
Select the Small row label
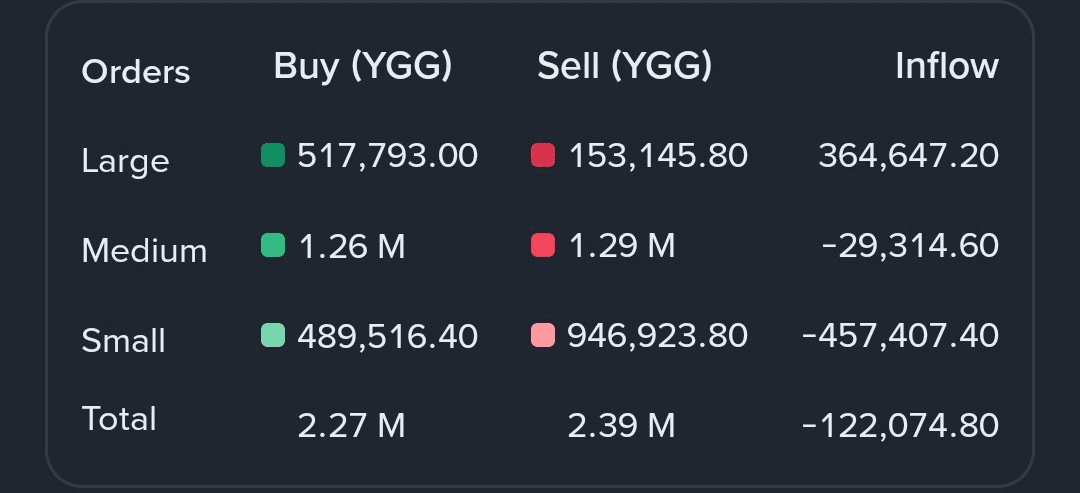pyautogui.click(x=123, y=341)
